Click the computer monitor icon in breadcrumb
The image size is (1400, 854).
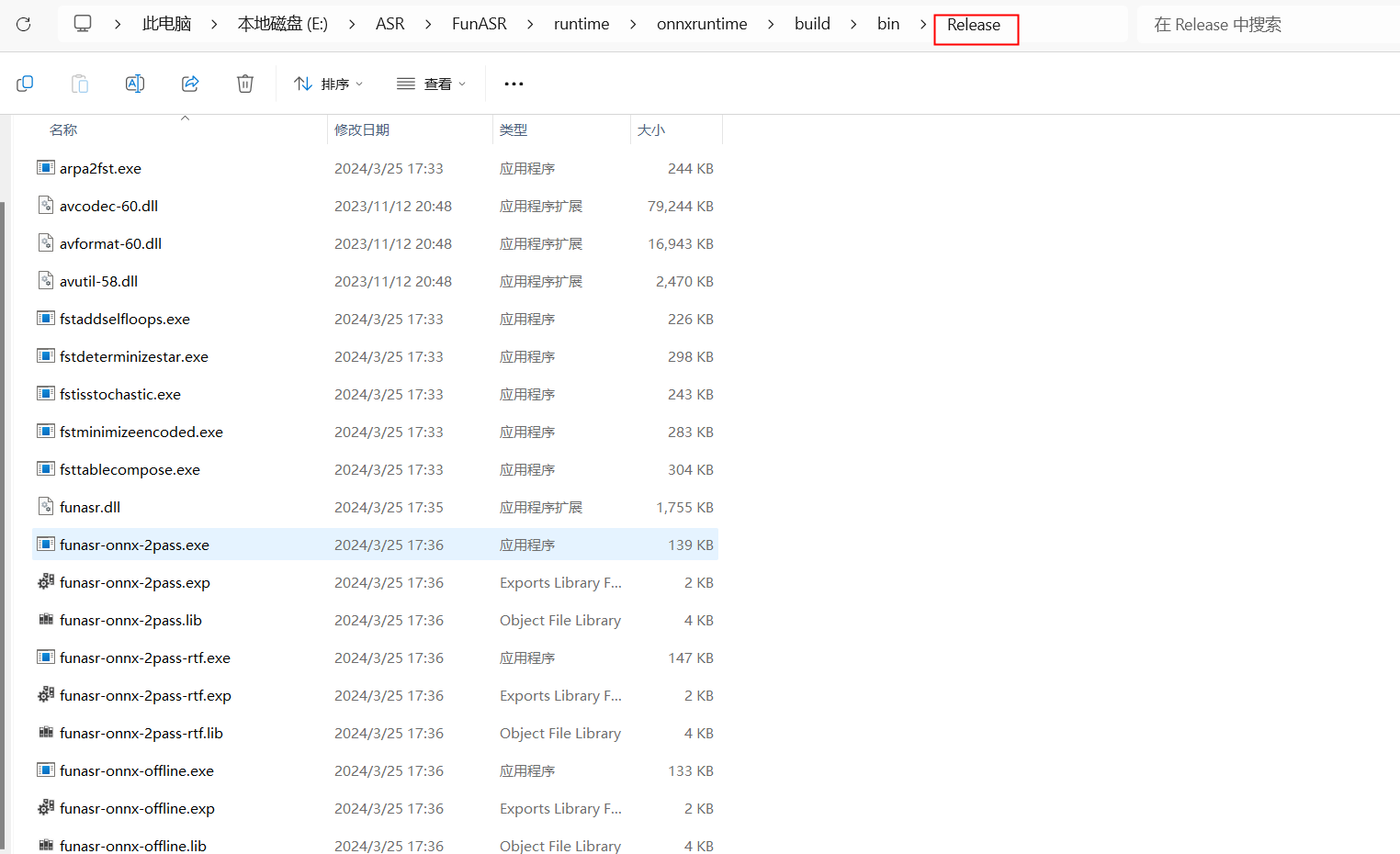pyautogui.click(x=83, y=24)
